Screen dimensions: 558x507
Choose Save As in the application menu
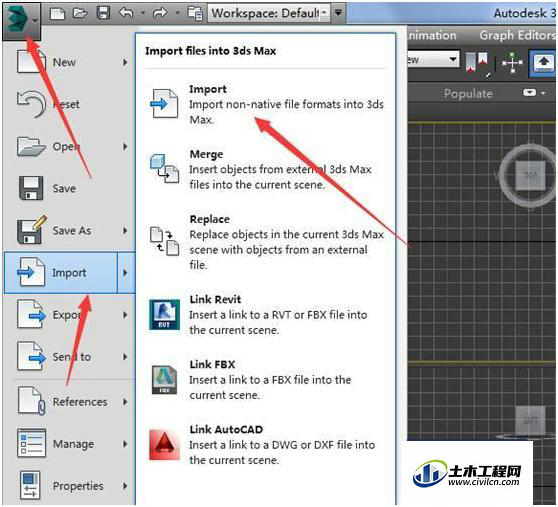pos(70,231)
